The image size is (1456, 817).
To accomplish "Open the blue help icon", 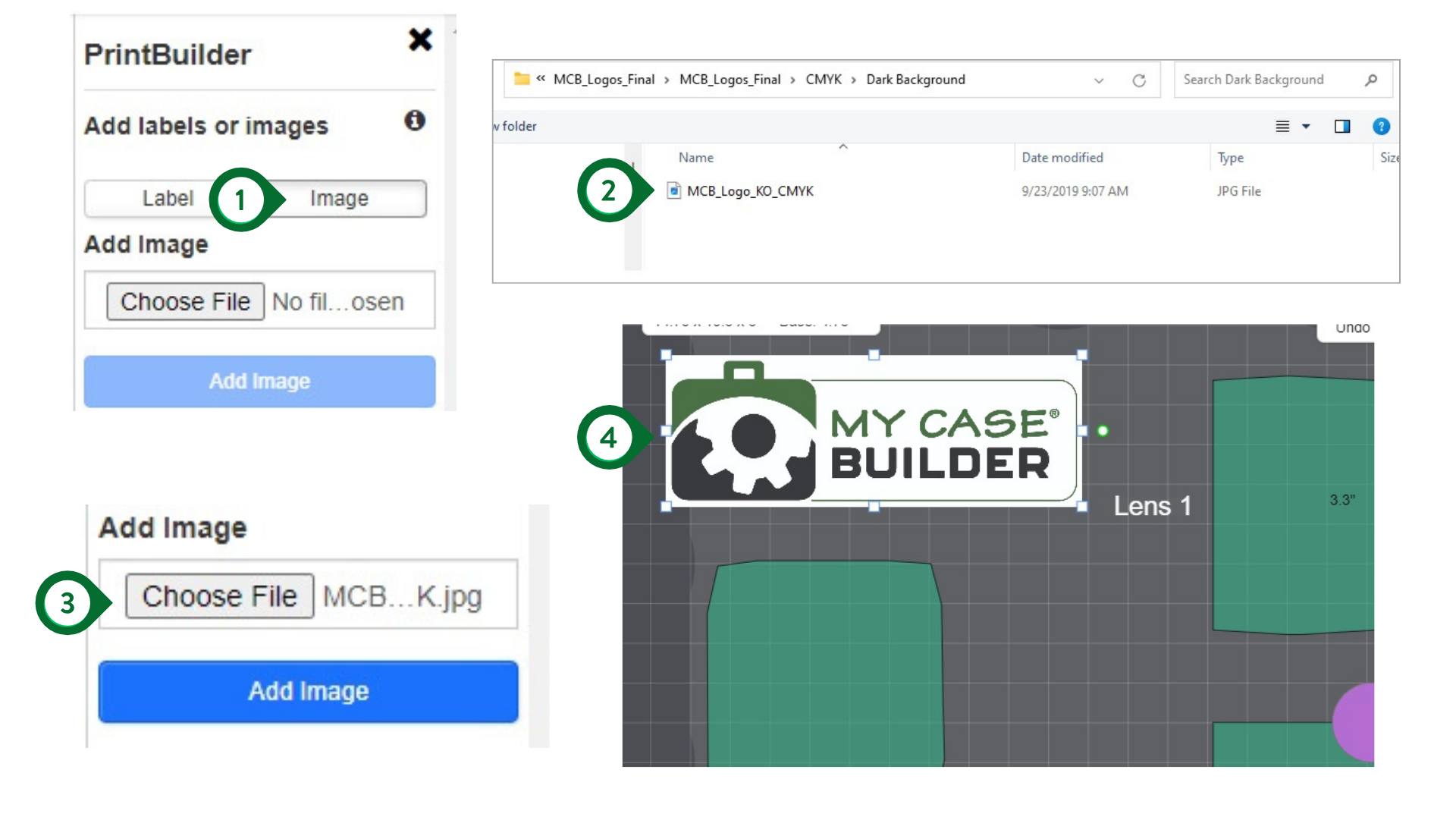I will point(1381,127).
